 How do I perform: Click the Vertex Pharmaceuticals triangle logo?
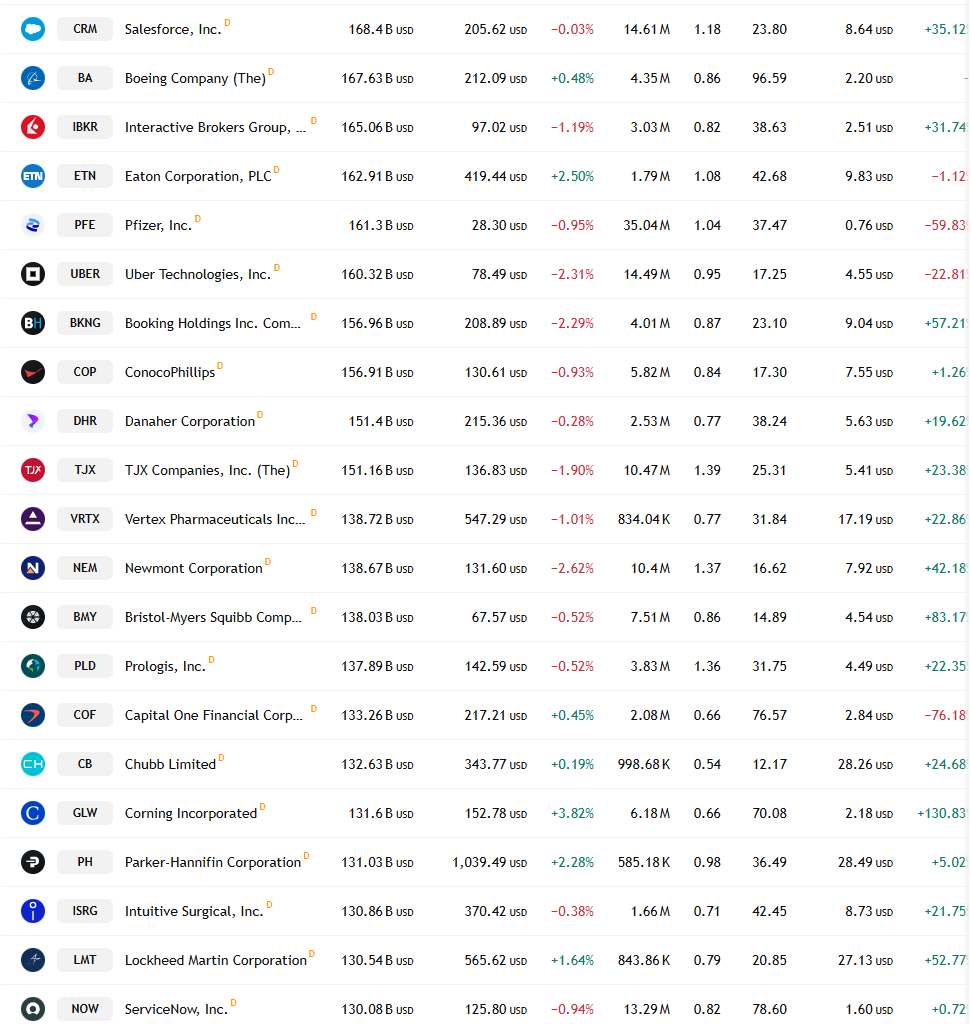point(33,519)
